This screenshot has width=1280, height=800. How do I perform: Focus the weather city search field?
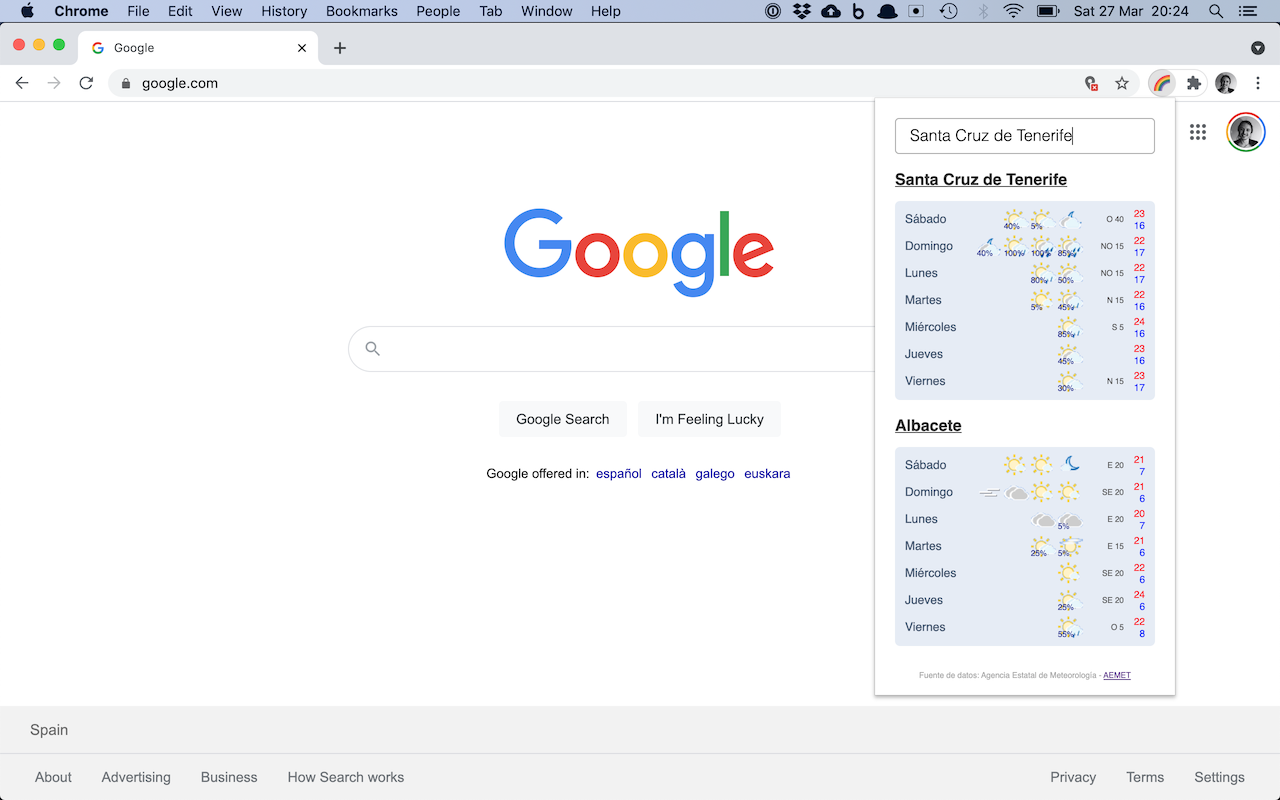(1025, 136)
